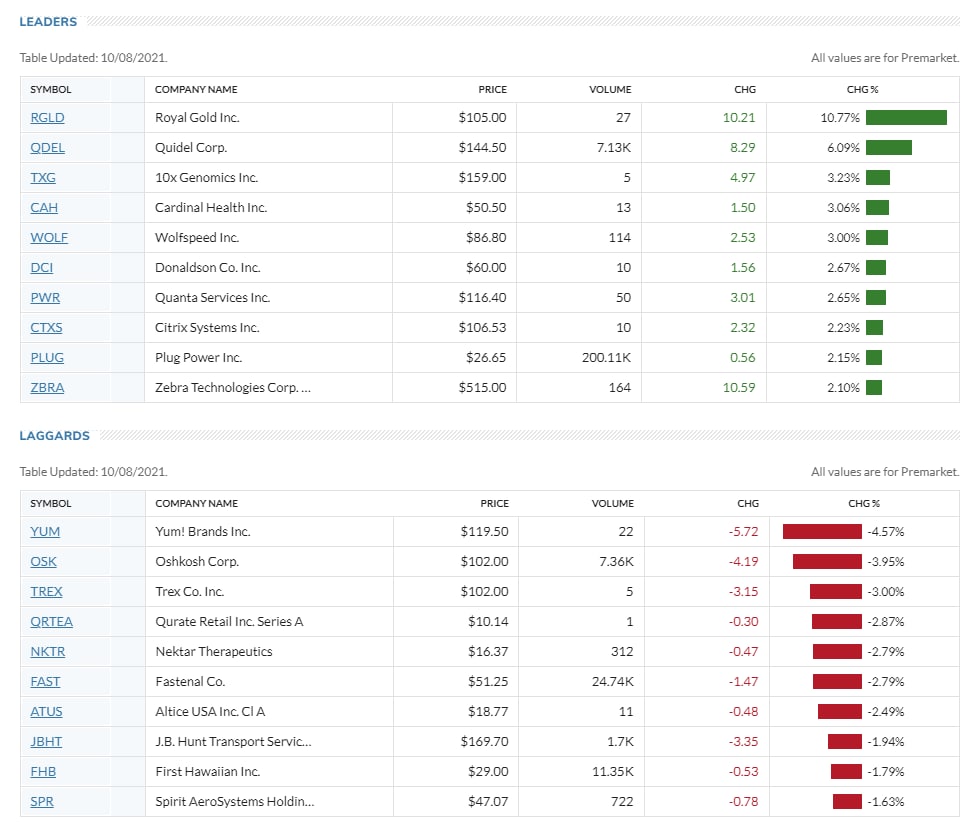
Task: Click the LEADERS section heading
Action: [x=48, y=22]
